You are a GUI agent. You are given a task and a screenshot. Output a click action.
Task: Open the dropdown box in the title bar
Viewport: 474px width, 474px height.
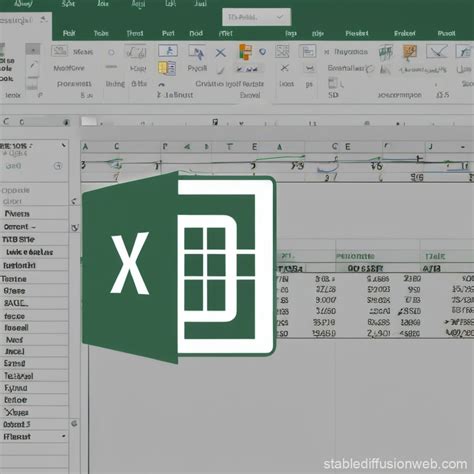256,17
